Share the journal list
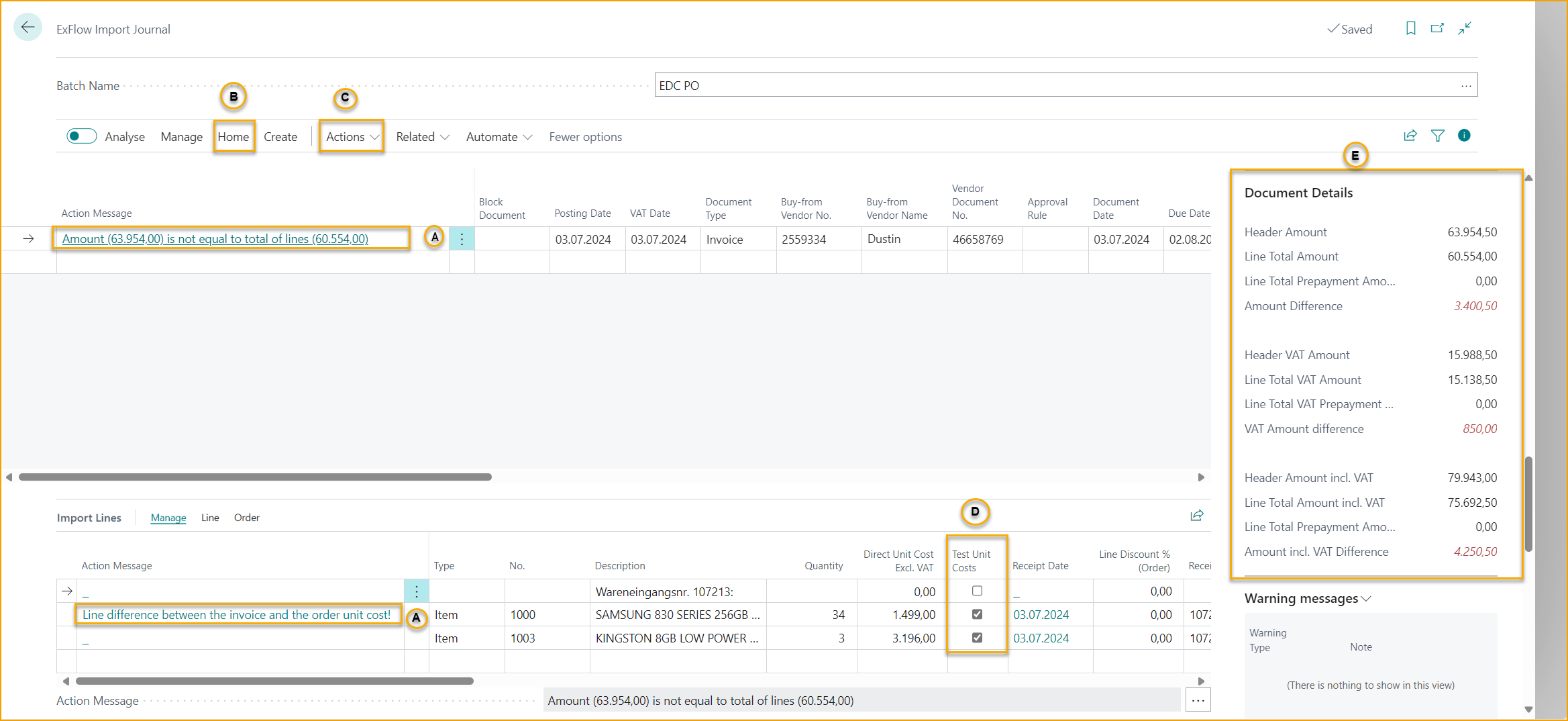 point(1410,136)
